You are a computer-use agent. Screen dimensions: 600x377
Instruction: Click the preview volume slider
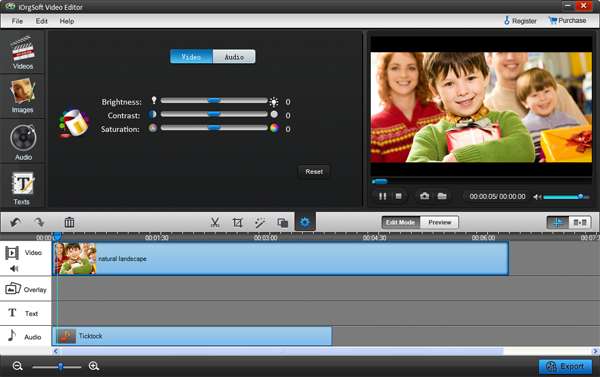click(x=566, y=197)
